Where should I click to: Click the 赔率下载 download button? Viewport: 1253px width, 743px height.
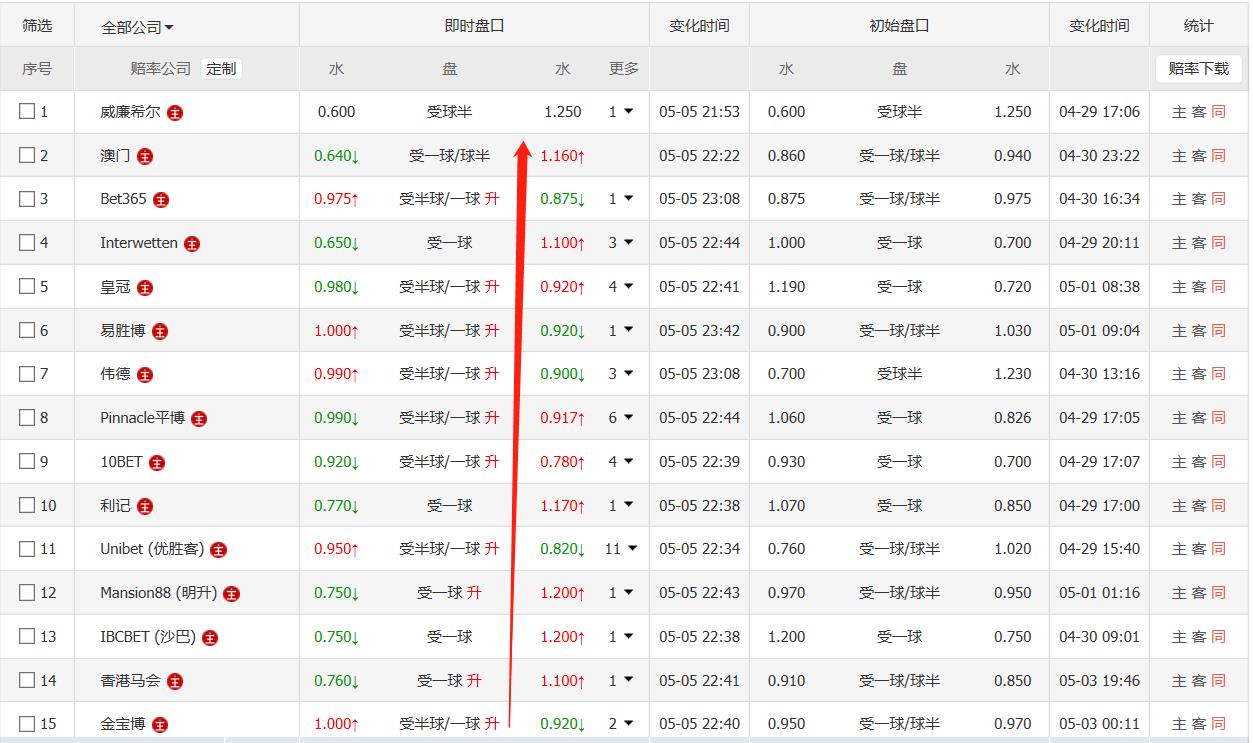[1198, 69]
